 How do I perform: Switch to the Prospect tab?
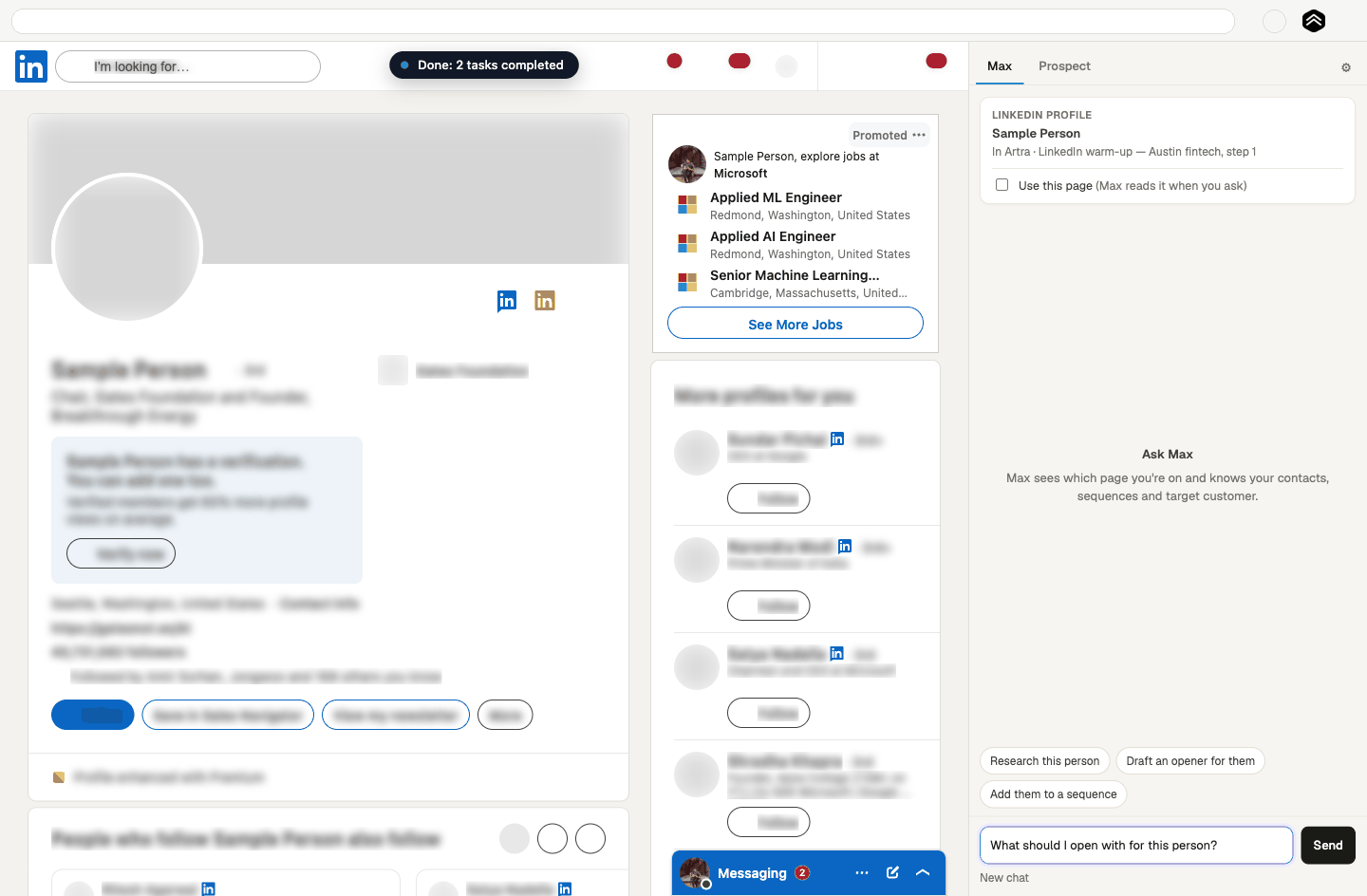click(1064, 66)
